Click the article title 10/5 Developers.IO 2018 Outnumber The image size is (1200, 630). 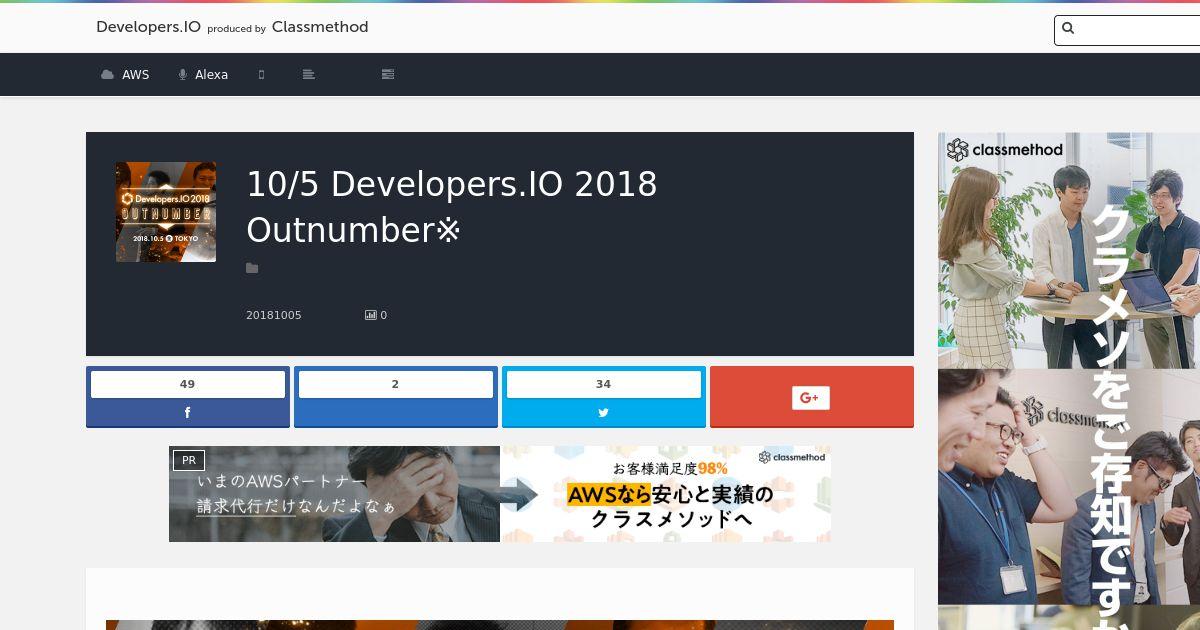pos(452,207)
